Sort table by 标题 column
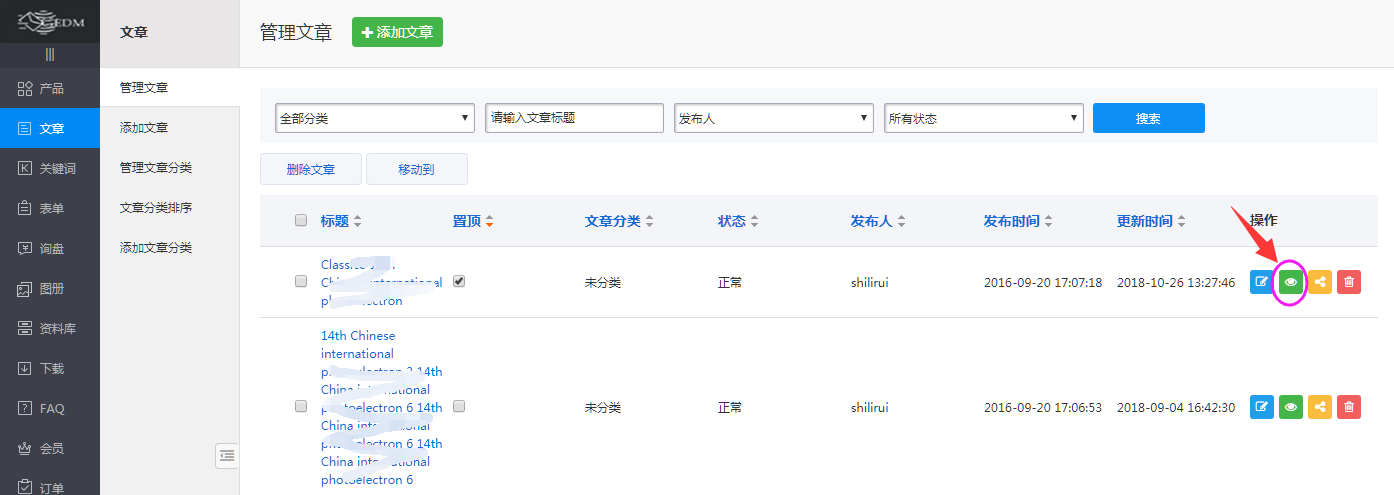Viewport: 1394px width, 495px height. click(341, 221)
